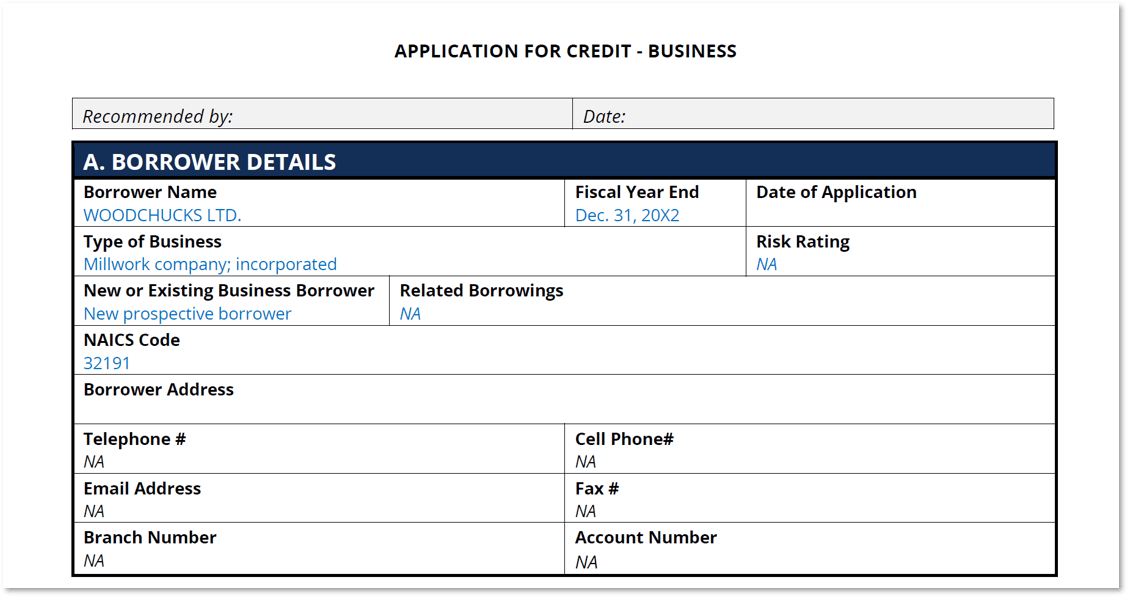Click the Telephone # NA value
The height and width of the screenshot is (597, 1128).
click(94, 461)
